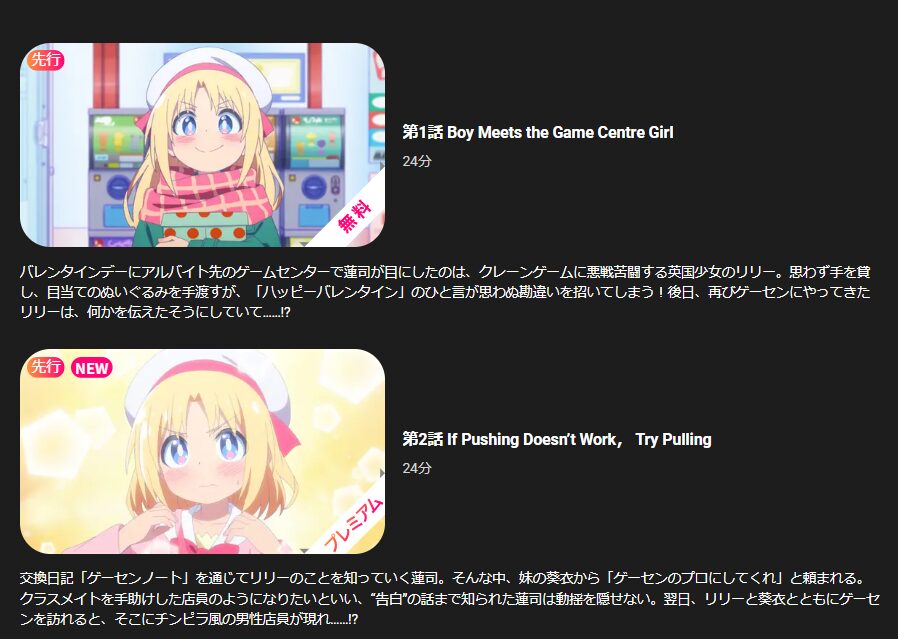The height and width of the screenshot is (639, 898).
Task: Click Lily's face in episode 2 thumbnail
Action: pos(203,452)
